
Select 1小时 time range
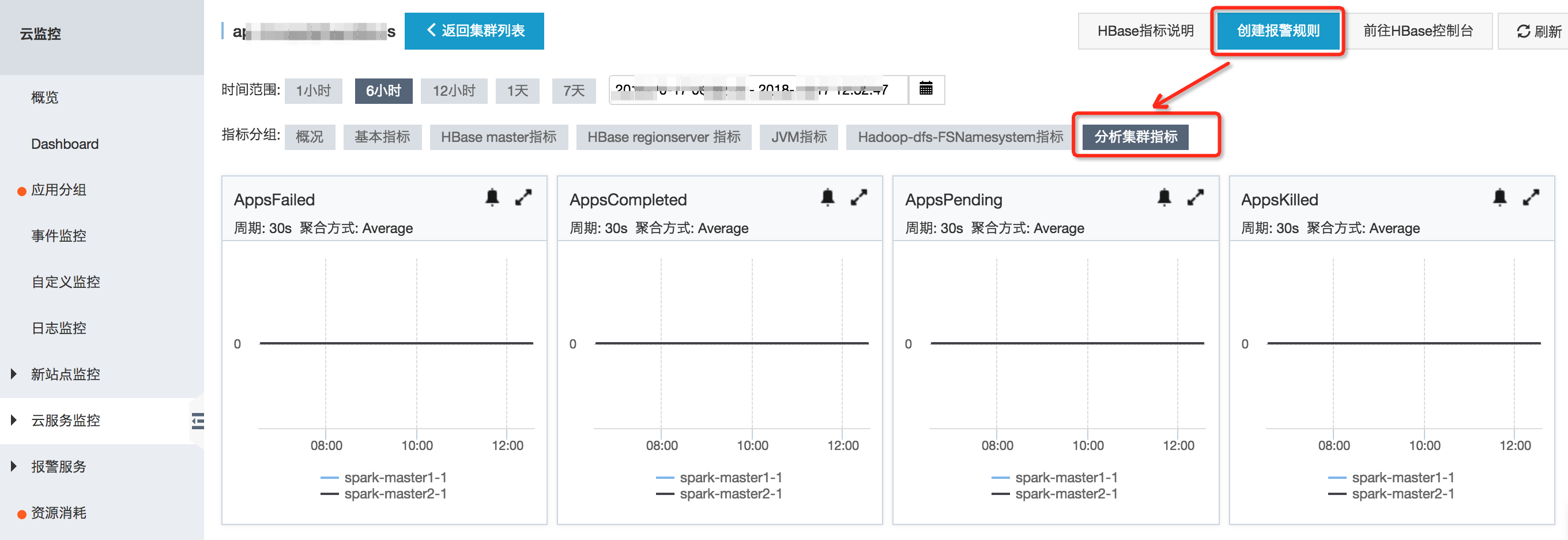314,91
